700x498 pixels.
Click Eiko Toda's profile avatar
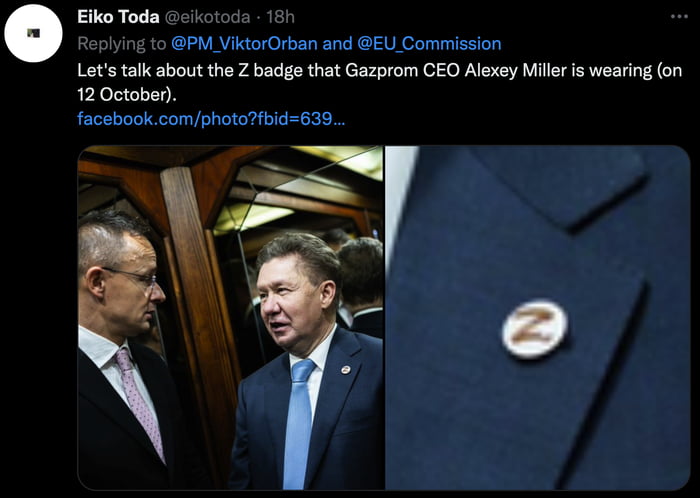[x=34, y=33]
